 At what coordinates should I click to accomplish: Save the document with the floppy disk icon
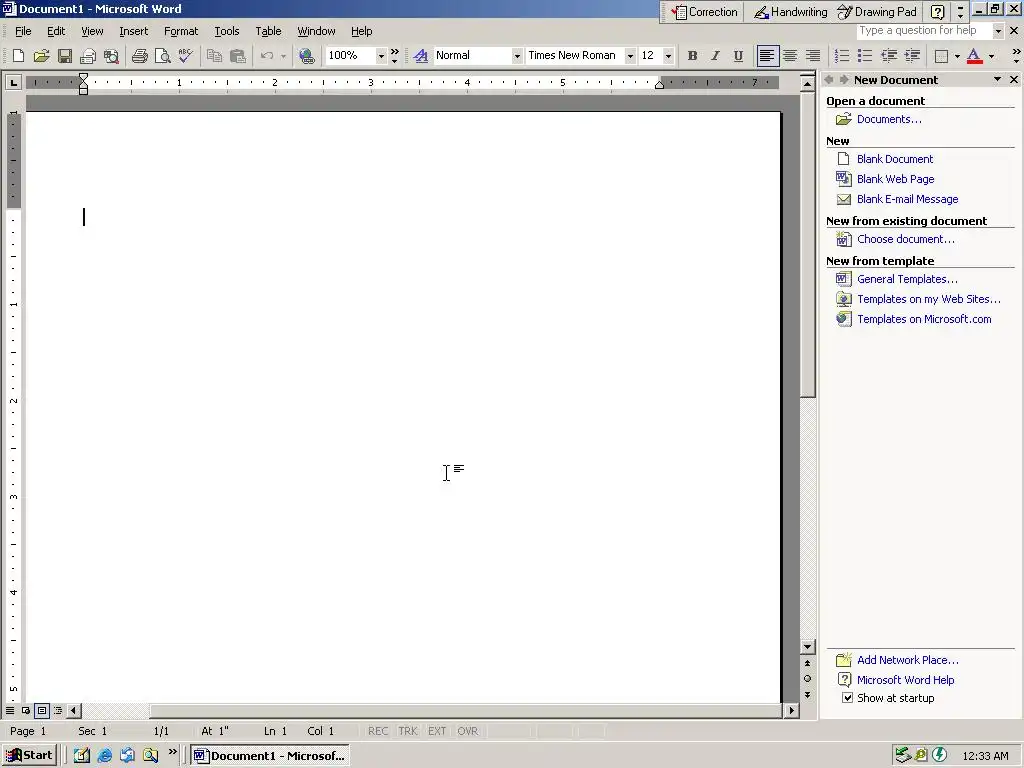(65, 56)
